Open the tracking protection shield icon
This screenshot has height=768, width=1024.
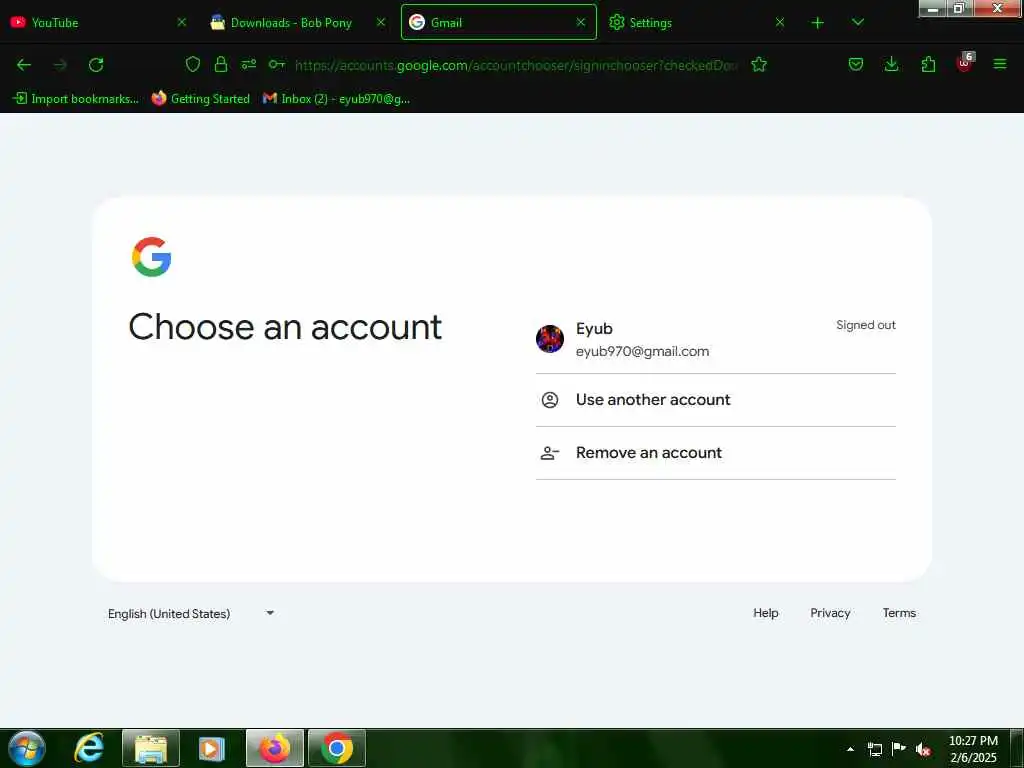click(193, 64)
